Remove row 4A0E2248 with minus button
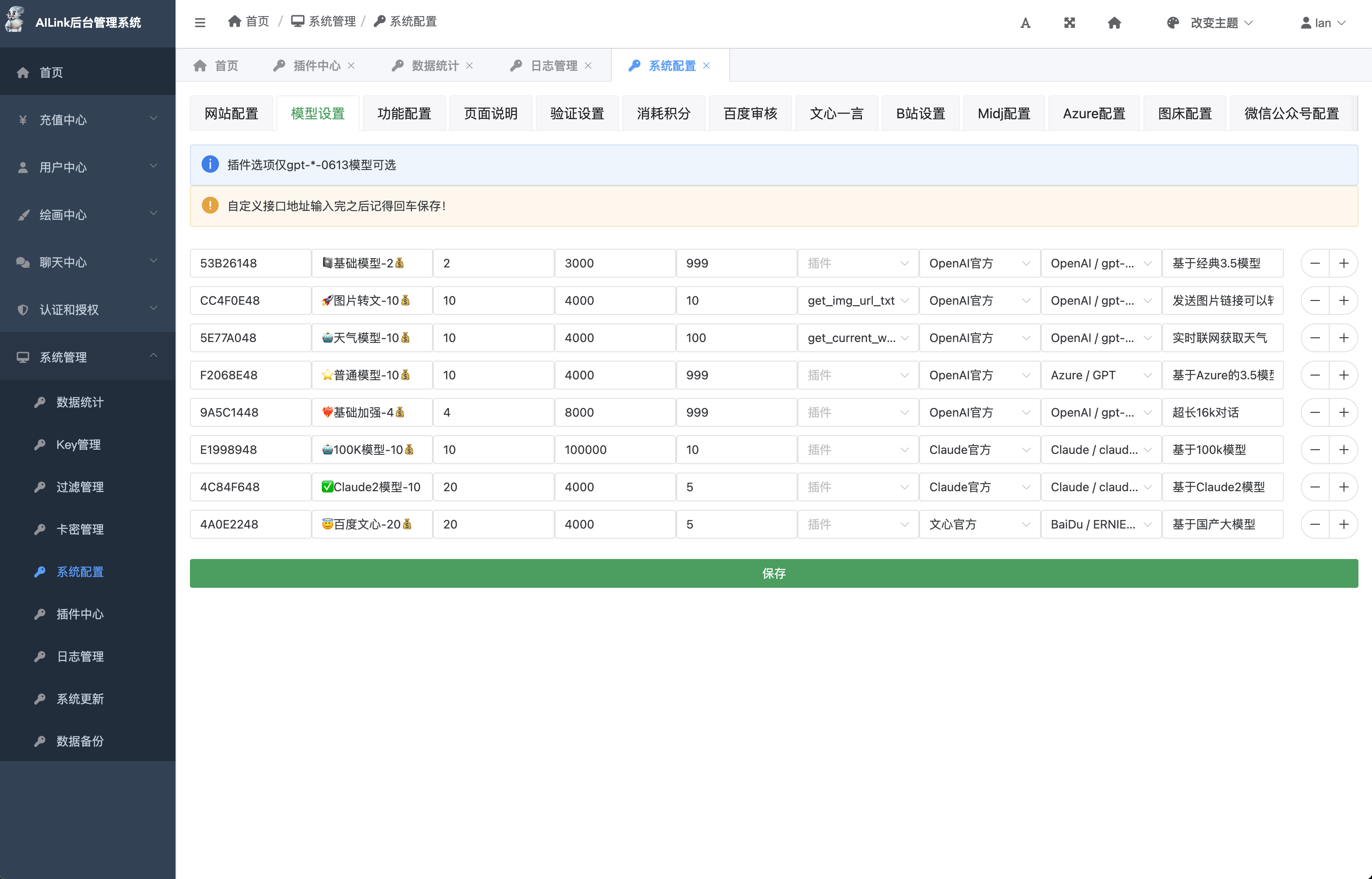The width and height of the screenshot is (1372, 879). tap(1315, 525)
